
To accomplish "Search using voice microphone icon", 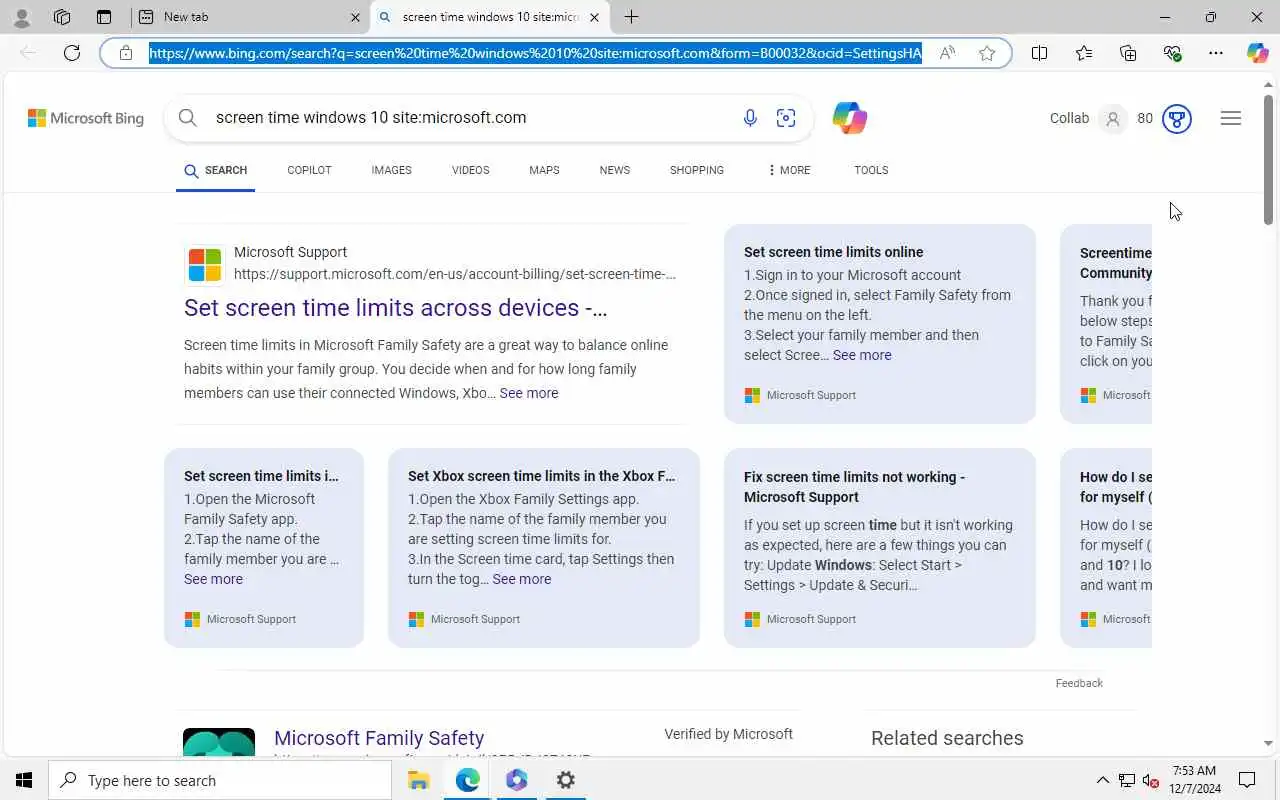I will coord(750,118).
